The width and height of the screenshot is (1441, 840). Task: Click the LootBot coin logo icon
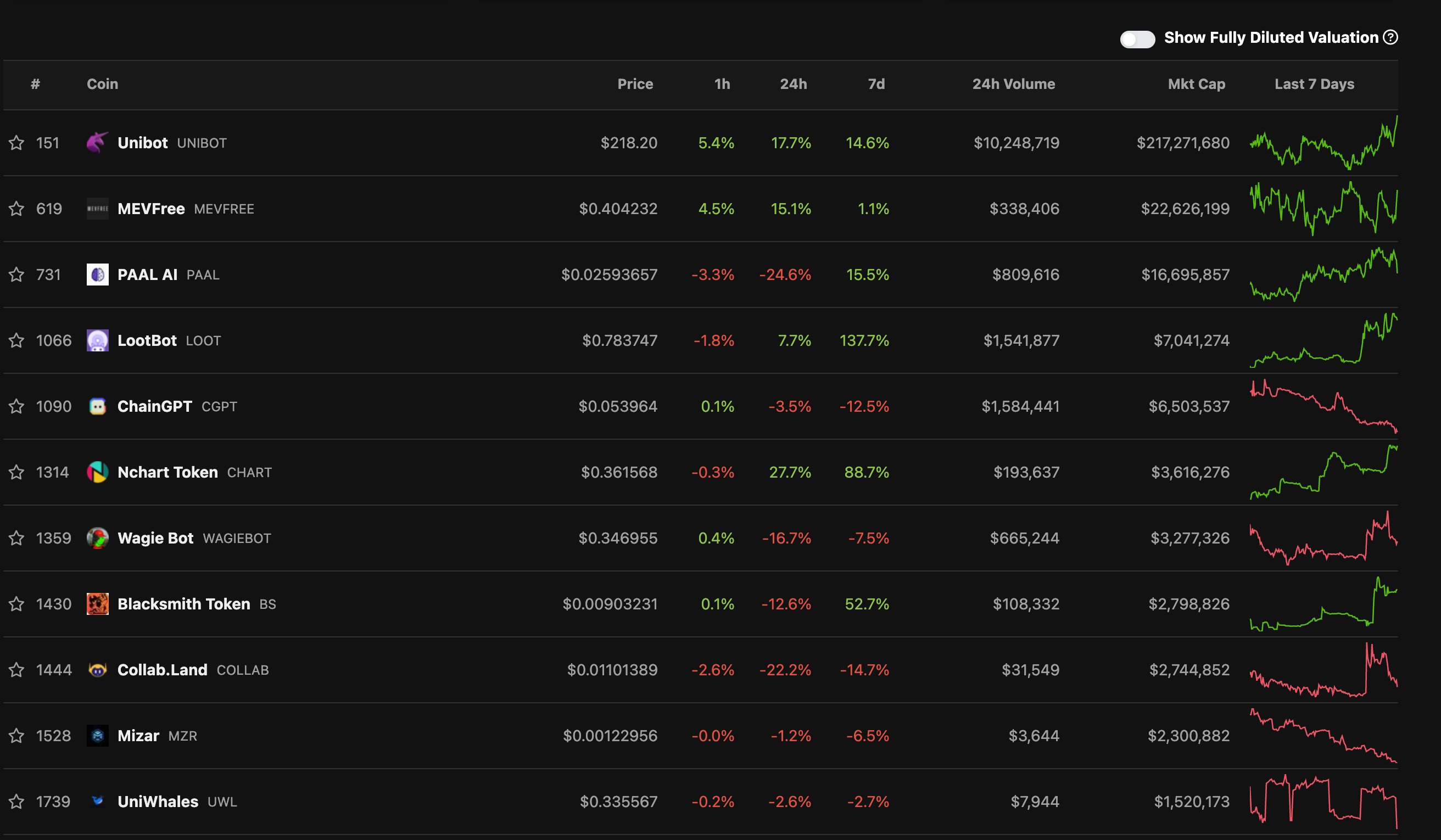[x=97, y=340]
